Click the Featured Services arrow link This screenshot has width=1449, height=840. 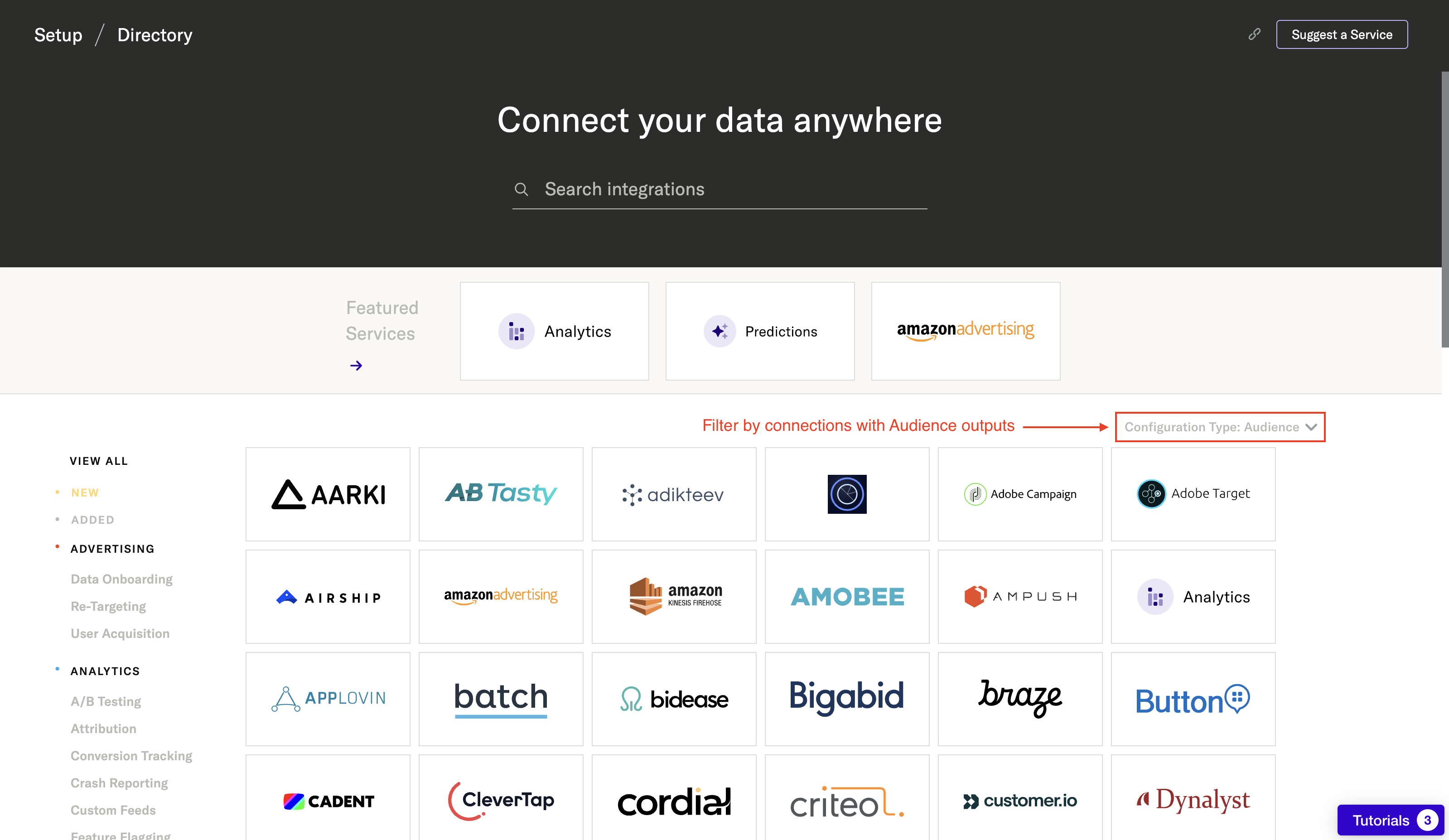356,365
